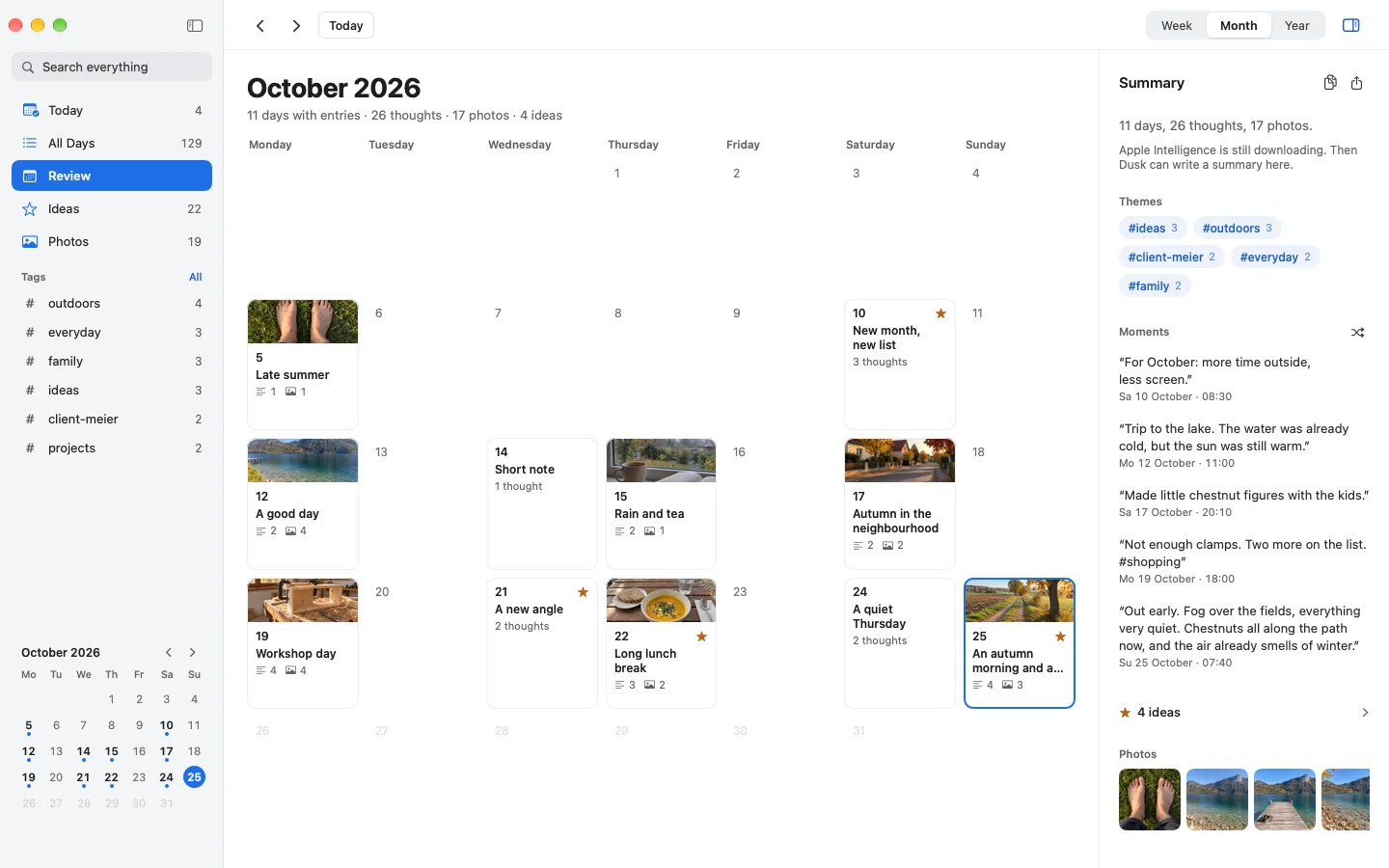Go to the next month in the toolbar
1389x868 pixels.
point(296,26)
